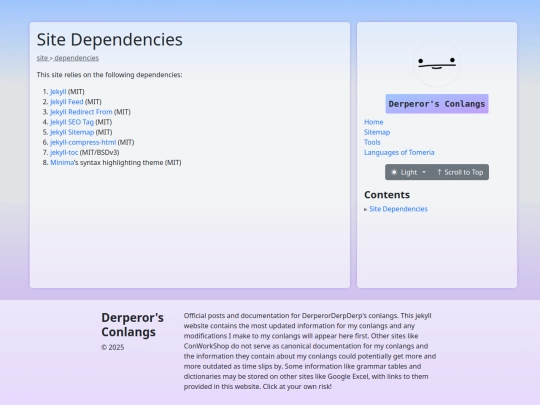Click the up arrow icon in Scroll to Top

click(439, 172)
